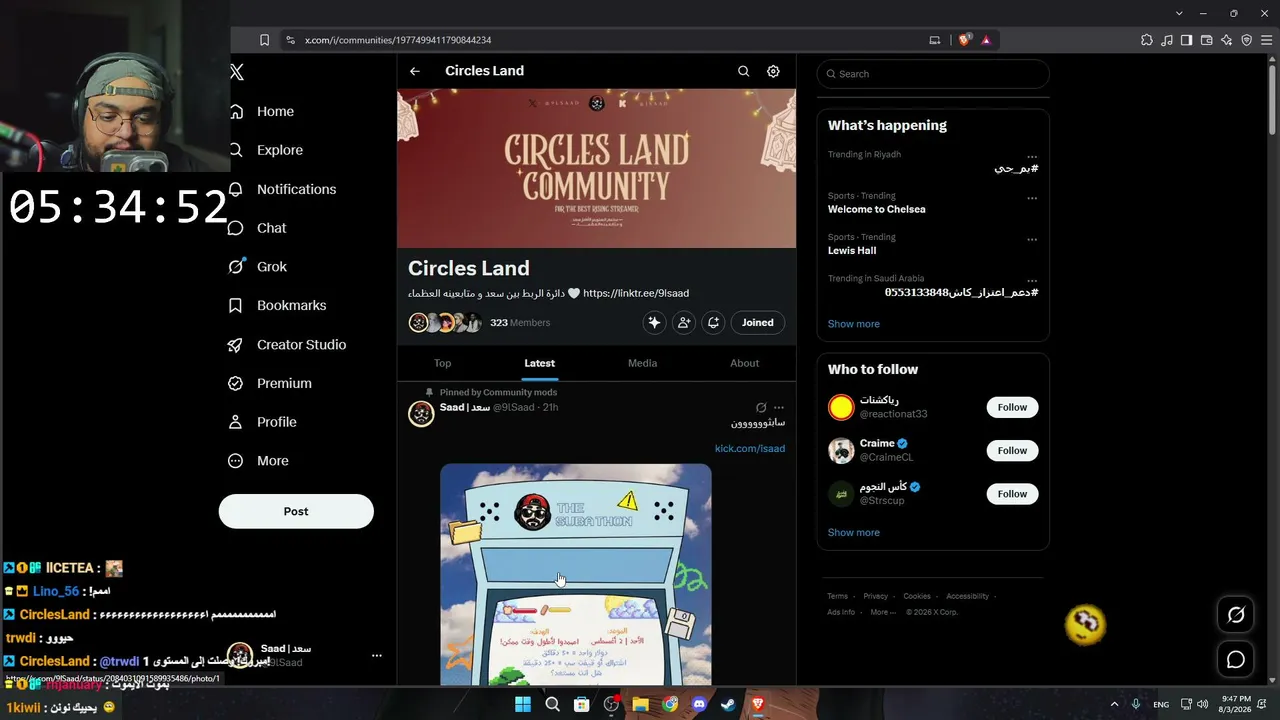Open the kick.com/lsaad link

coord(750,448)
